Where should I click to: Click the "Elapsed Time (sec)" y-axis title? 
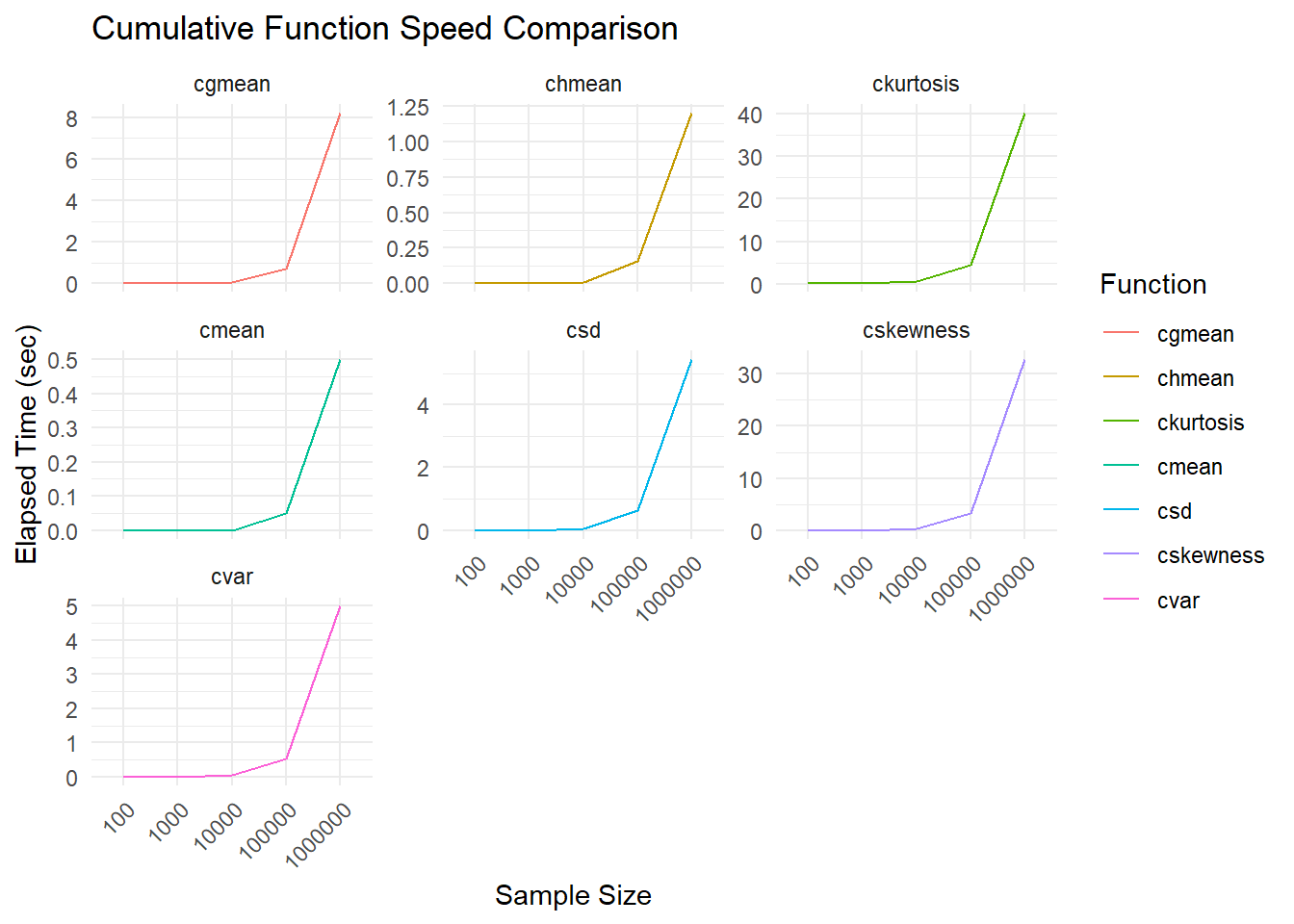[27, 445]
